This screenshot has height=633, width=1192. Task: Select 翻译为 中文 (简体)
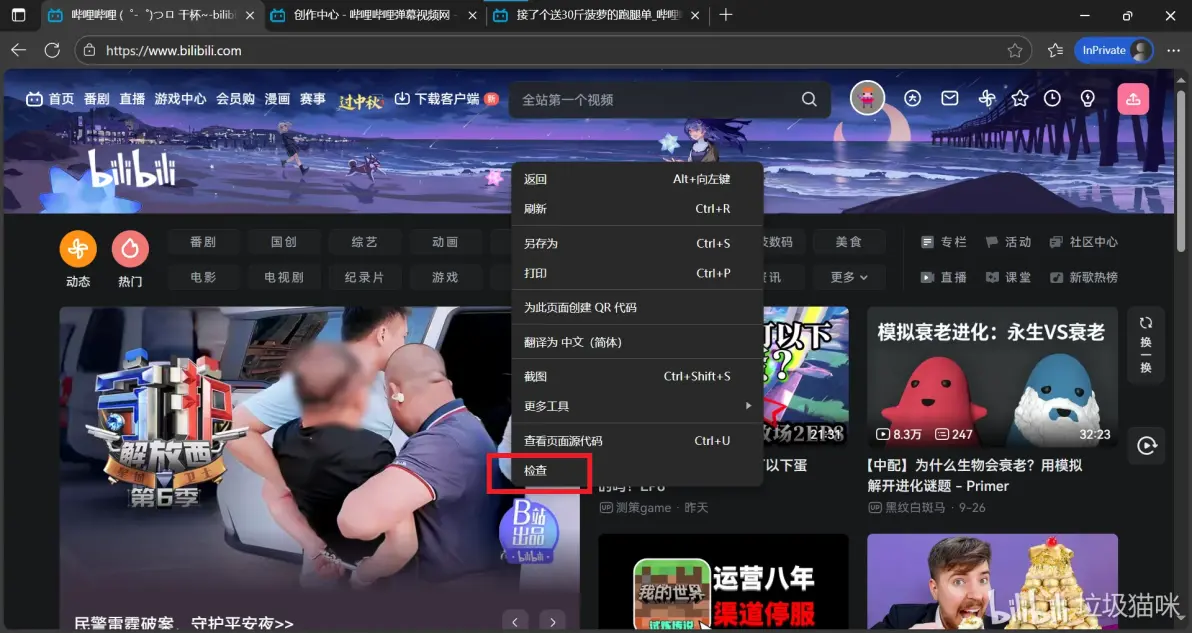637,342
